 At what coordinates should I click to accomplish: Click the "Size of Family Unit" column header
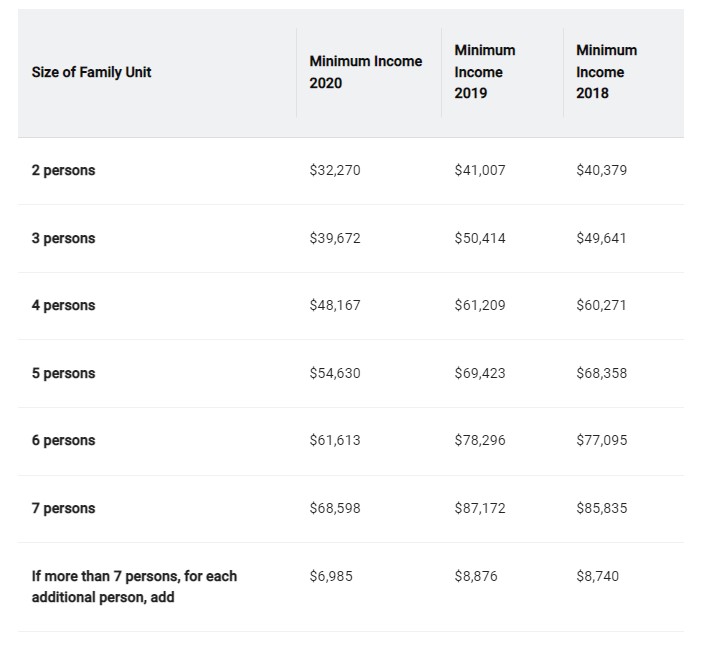[x=91, y=72]
